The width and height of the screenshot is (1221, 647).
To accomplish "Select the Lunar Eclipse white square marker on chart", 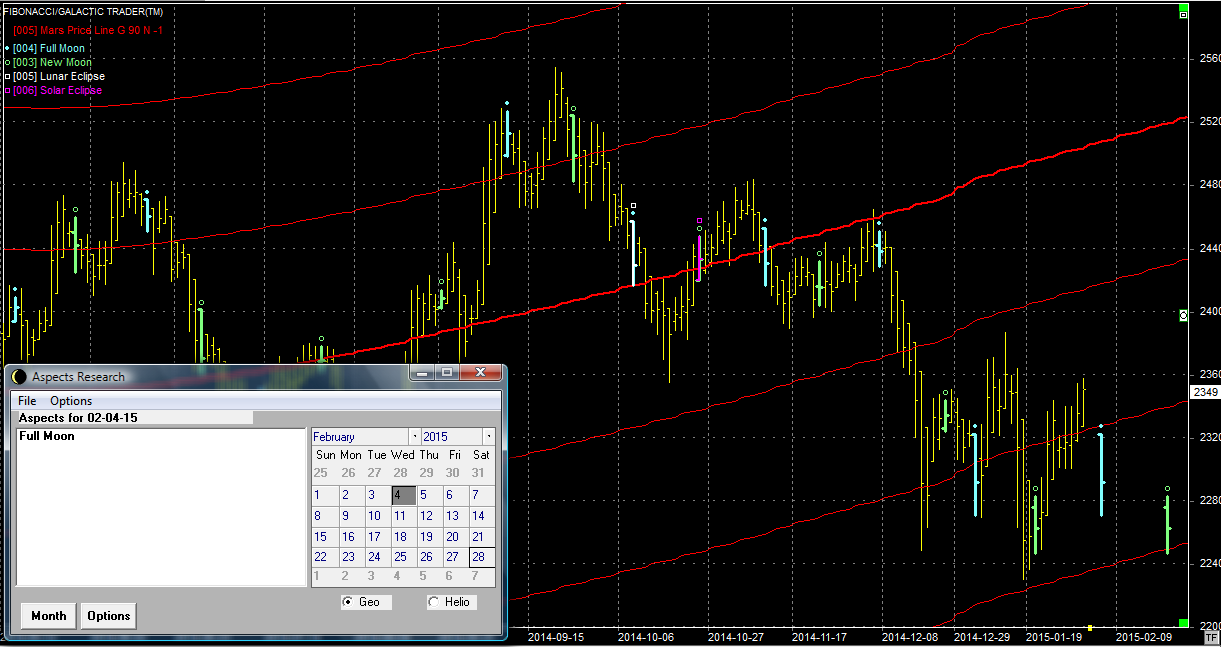I will pos(633,205).
